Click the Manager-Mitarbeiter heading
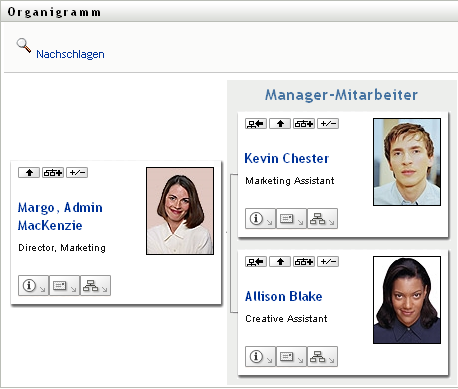The width and height of the screenshot is (458, 389). pyautogui.click(x=341, y=95)
